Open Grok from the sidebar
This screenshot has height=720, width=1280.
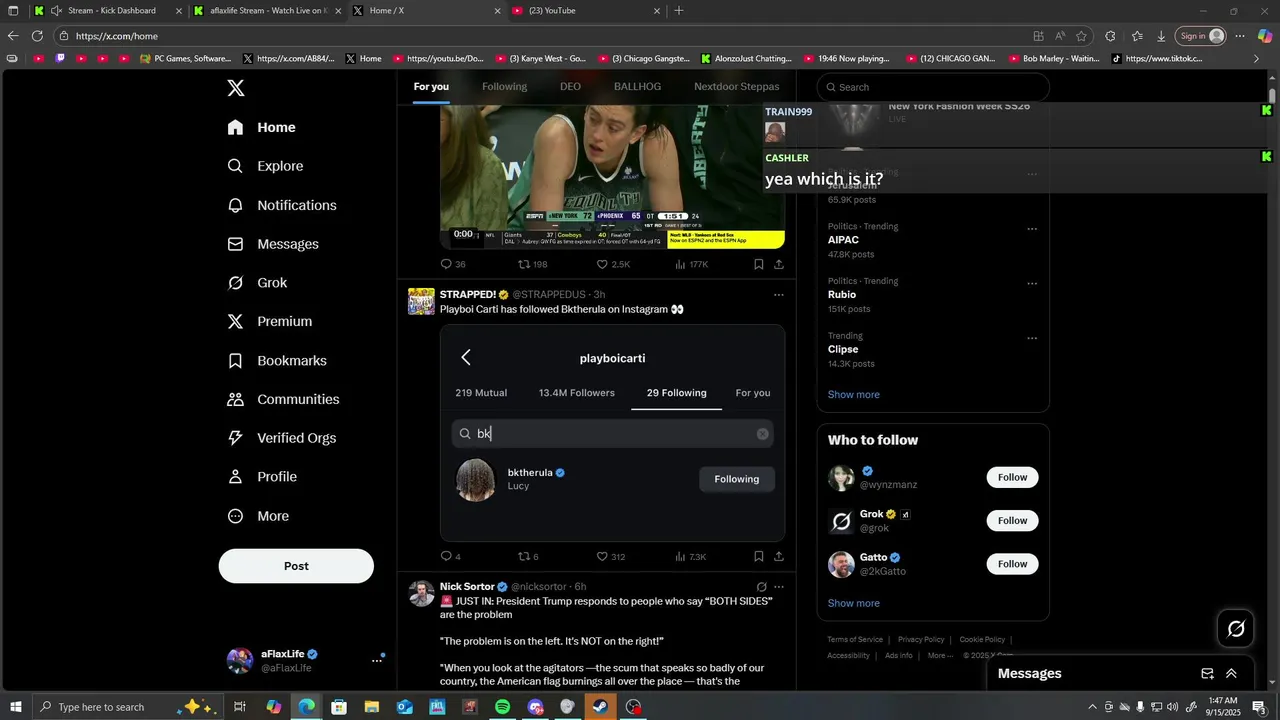tap(257, 283)
